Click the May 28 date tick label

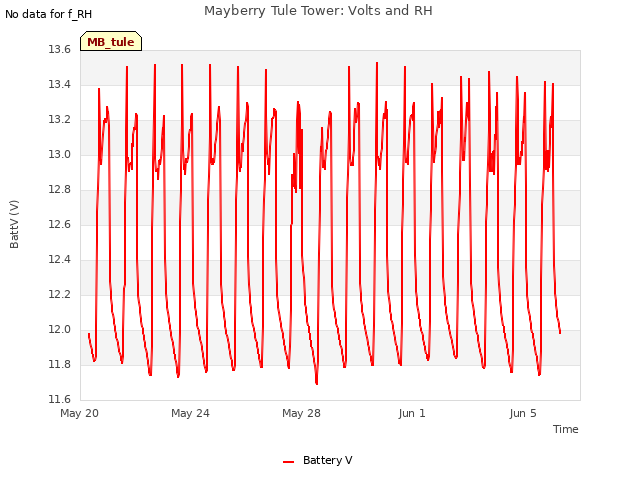tap(301, 413)
